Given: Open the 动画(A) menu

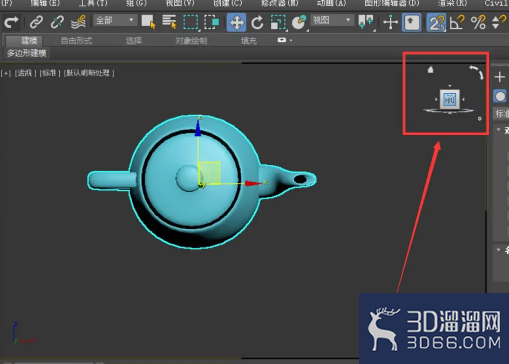Looking at the screenshot, I should click(331, 3).
